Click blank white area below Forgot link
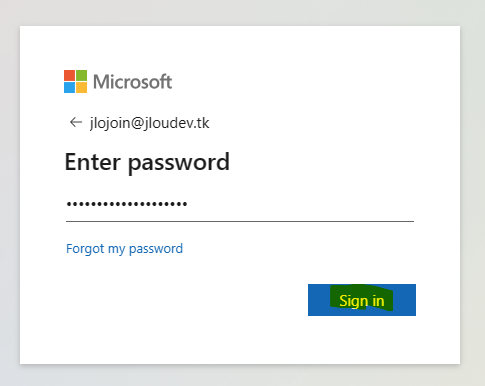The height and width of the screenshot is (386, 485). tap(167, 300)
